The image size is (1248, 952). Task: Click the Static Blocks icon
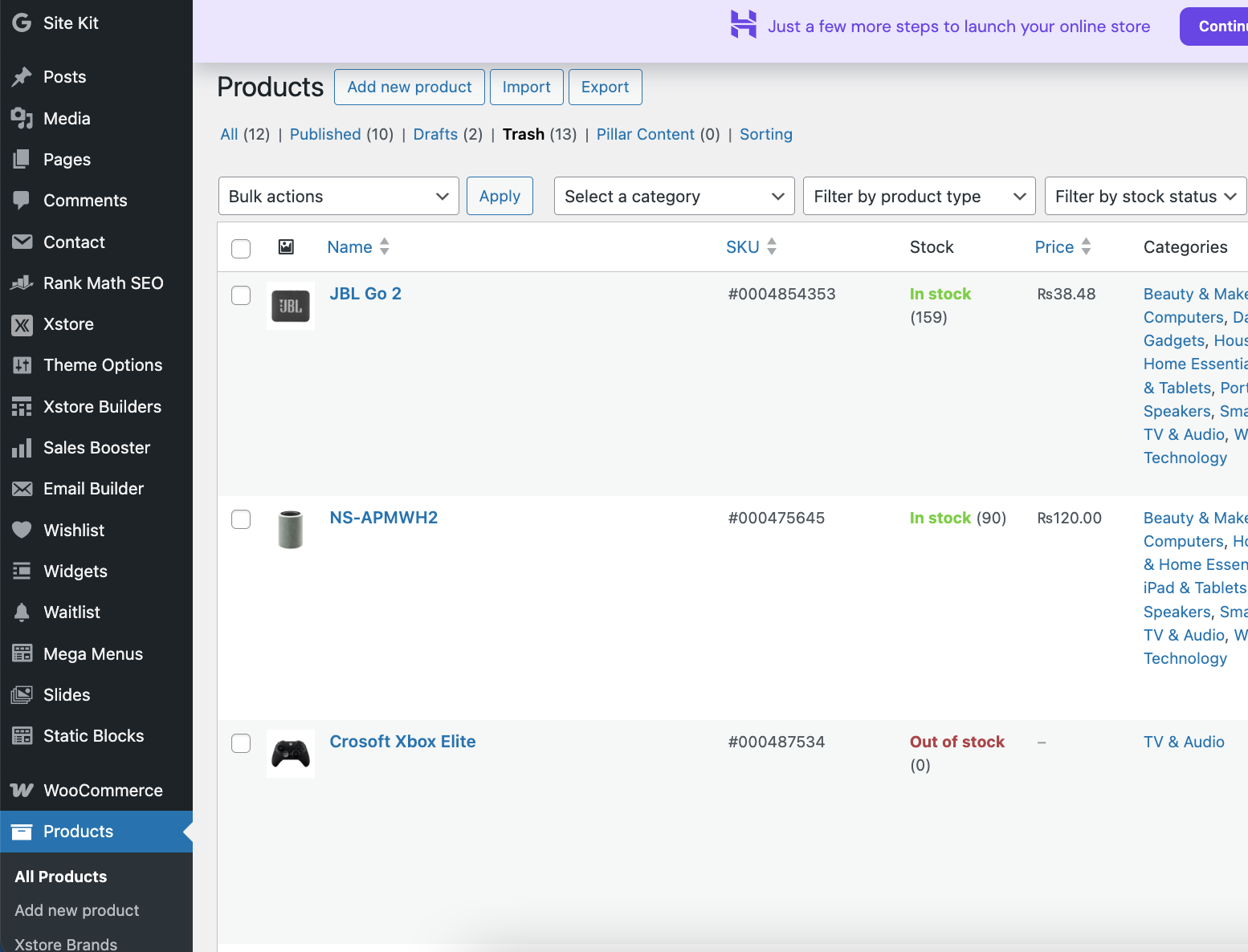click(x=22, y=736)
